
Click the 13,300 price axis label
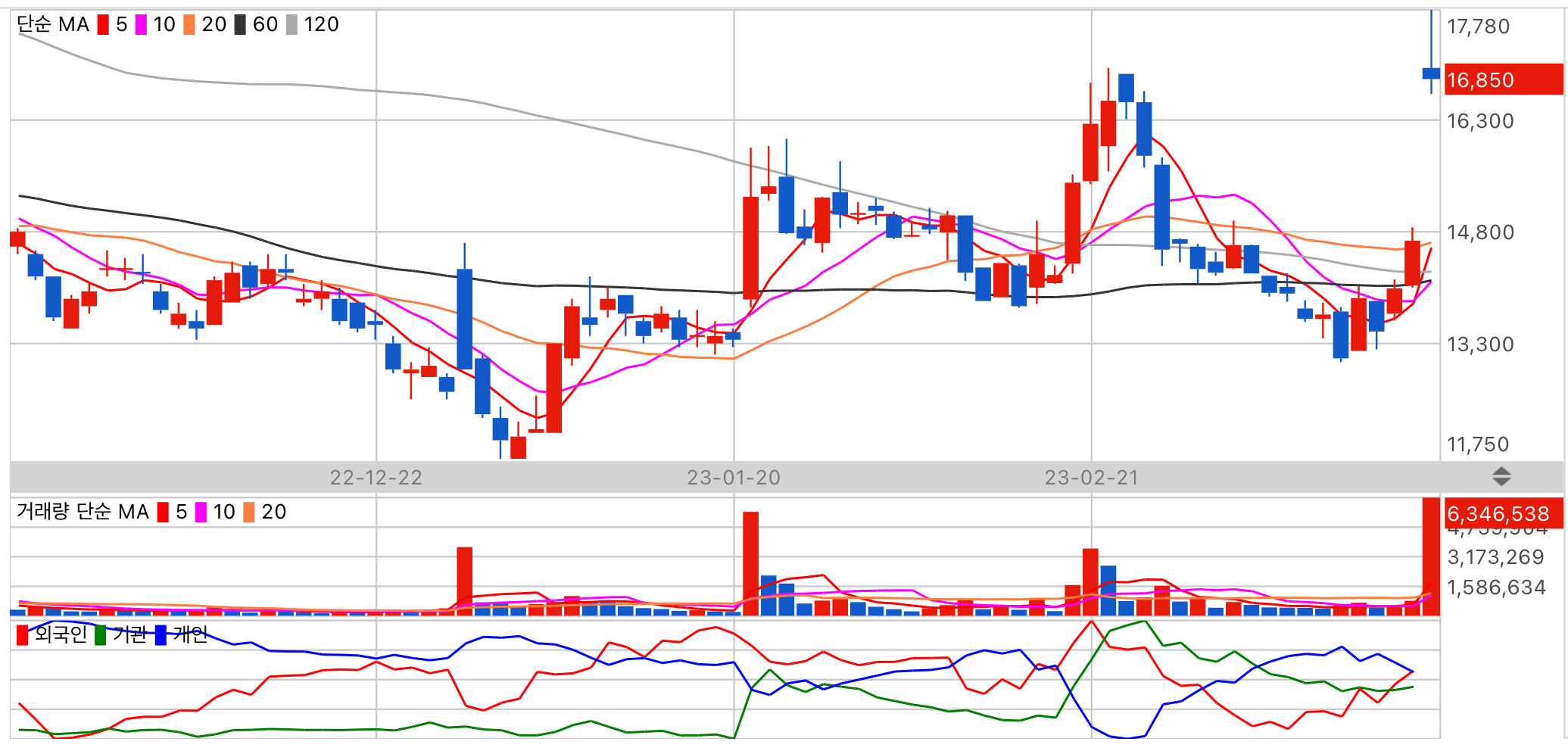point(1480,344)
